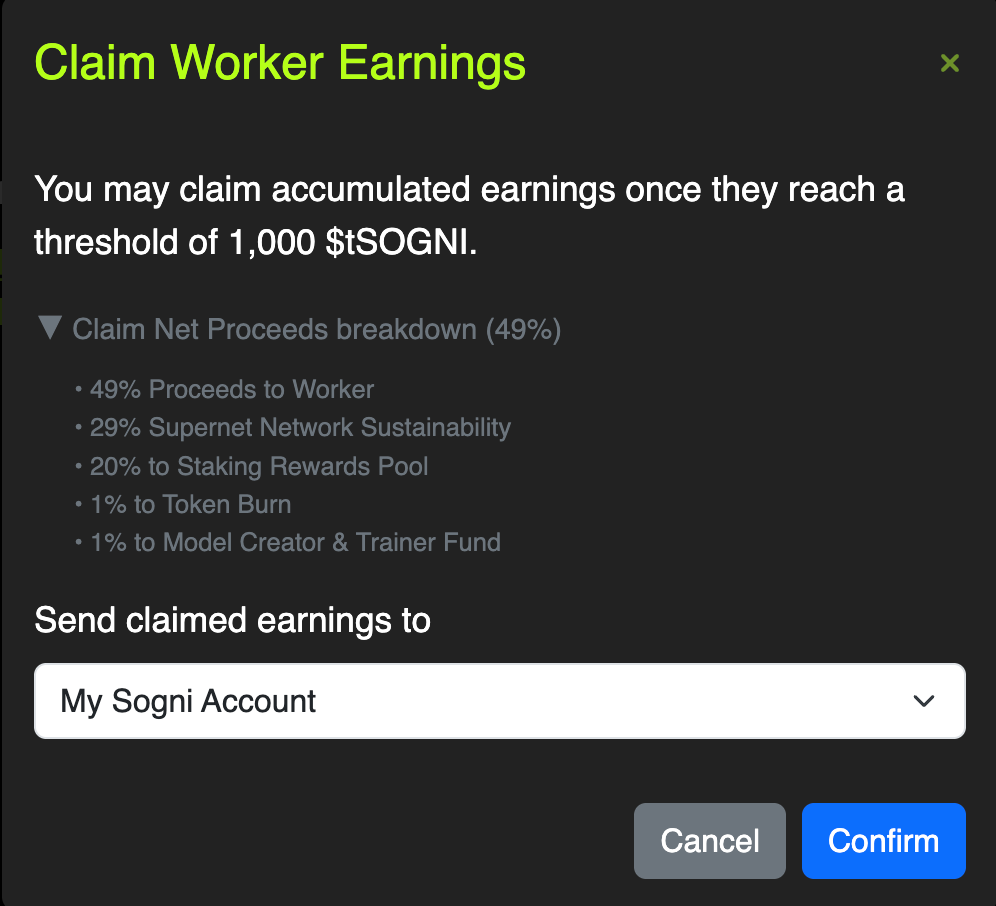Select the 1% to Token Burn line
The height and width of the screenshot is (906, 996).
191,504
